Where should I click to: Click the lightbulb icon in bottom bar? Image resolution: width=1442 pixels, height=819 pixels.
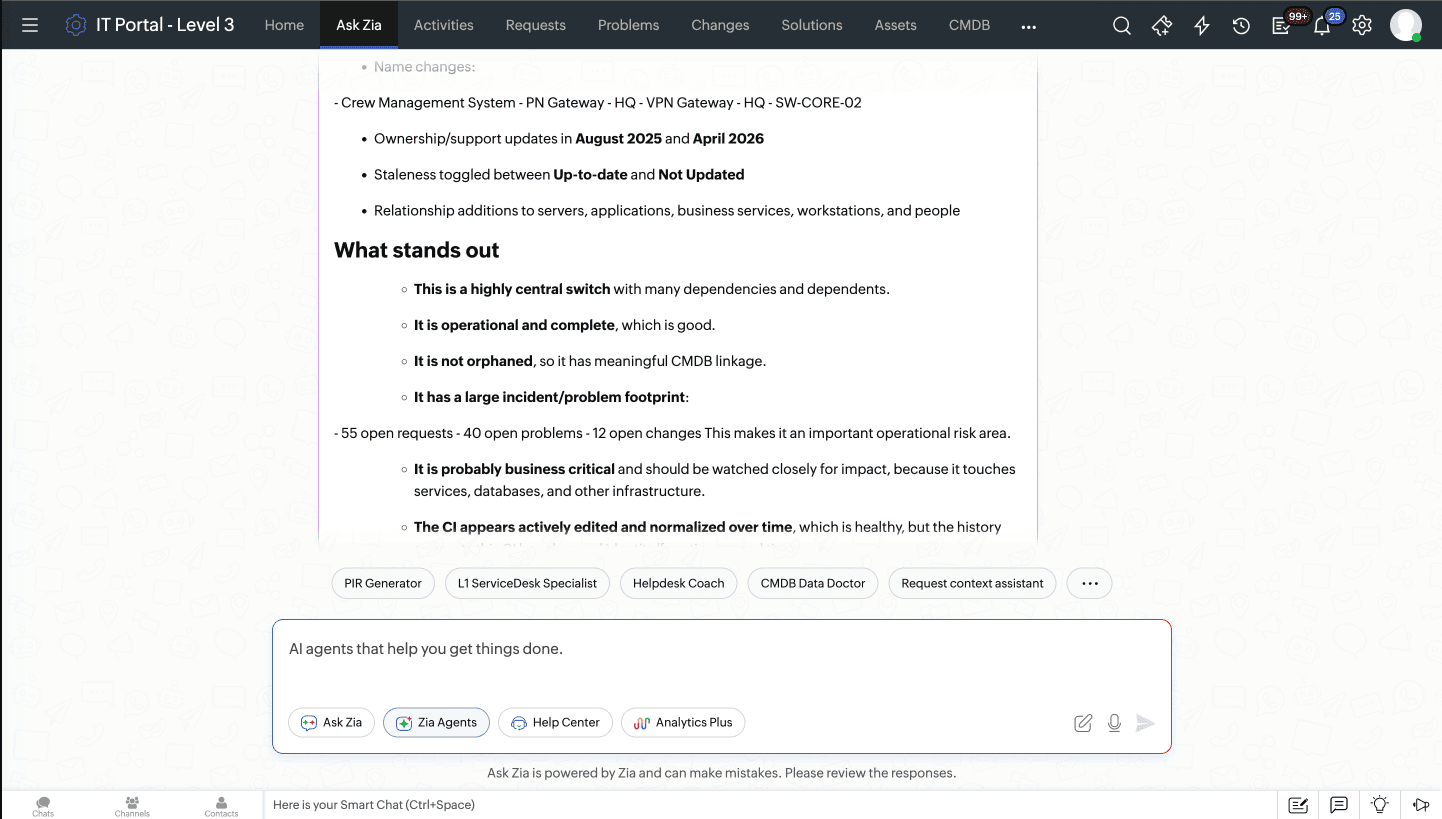coord(1380,804)
